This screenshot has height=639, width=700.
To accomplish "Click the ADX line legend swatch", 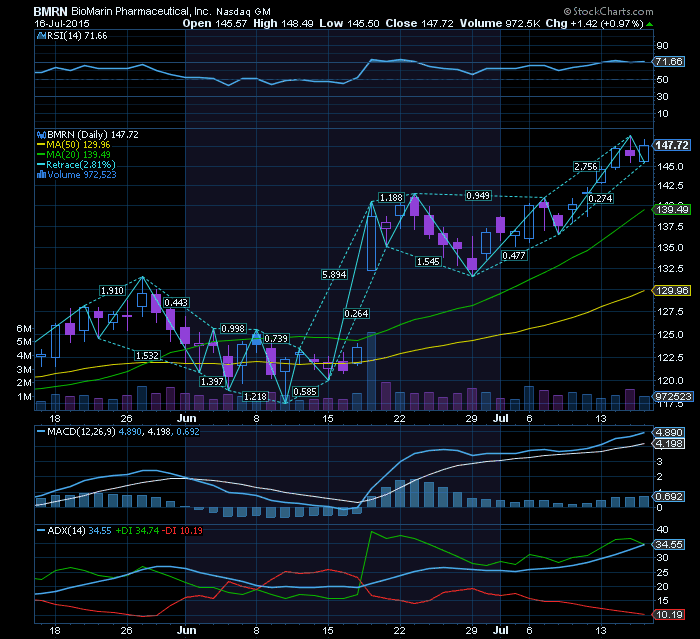I will [x=41, y=531].
